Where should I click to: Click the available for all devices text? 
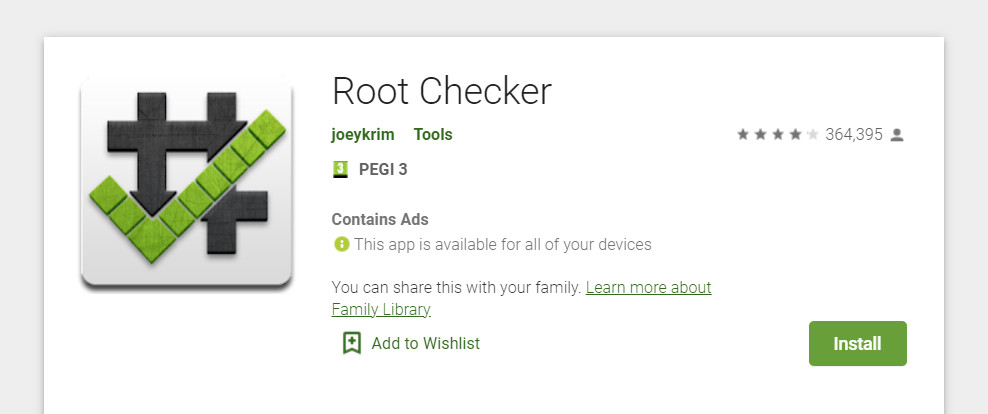pos(503,244)
